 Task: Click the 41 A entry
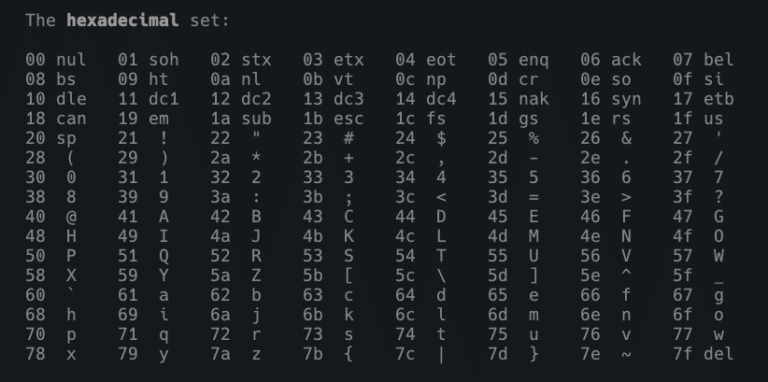(x=144, y=216)
